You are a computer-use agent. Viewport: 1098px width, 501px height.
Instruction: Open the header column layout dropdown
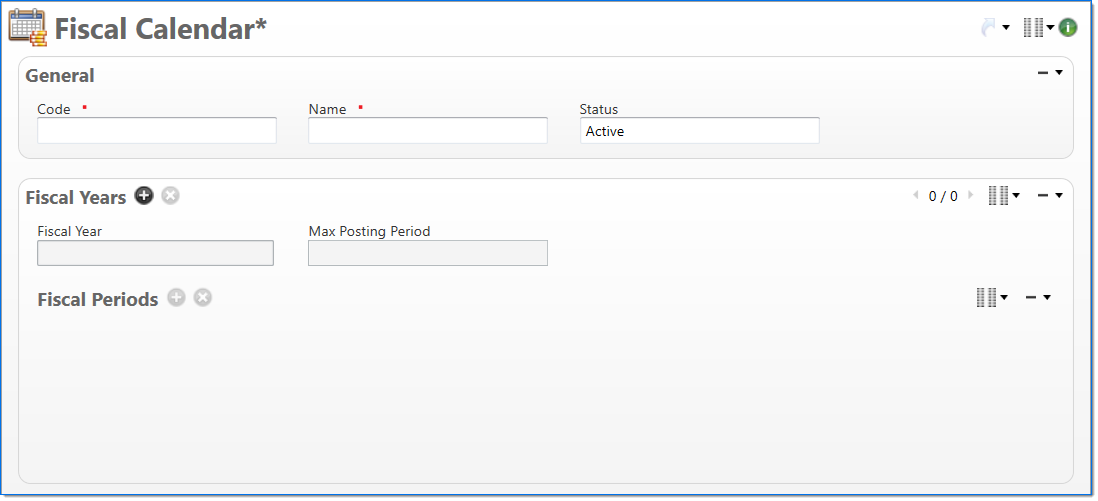tap(1037, 28)
